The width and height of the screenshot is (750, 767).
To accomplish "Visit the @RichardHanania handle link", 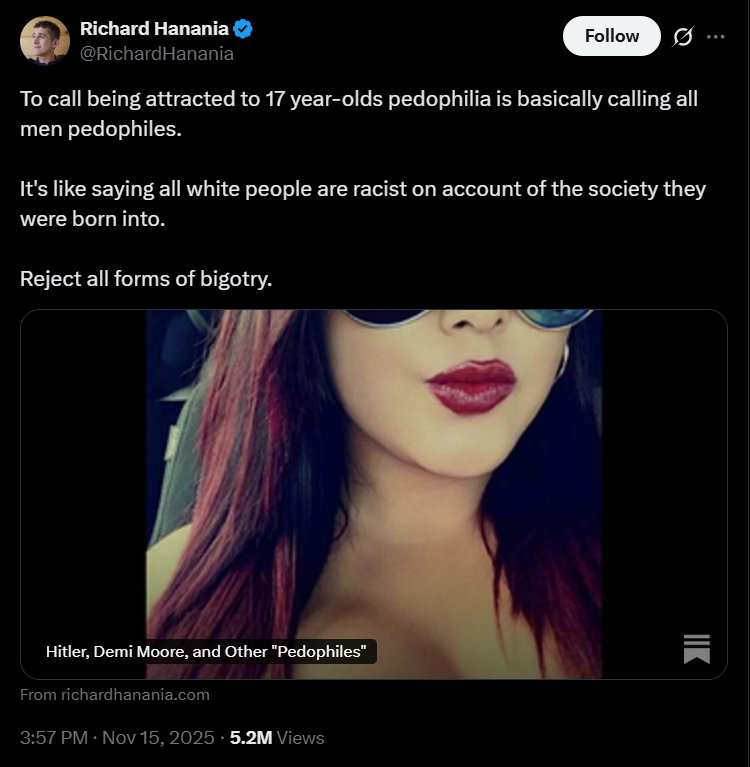I will click(x=157, y=54).
